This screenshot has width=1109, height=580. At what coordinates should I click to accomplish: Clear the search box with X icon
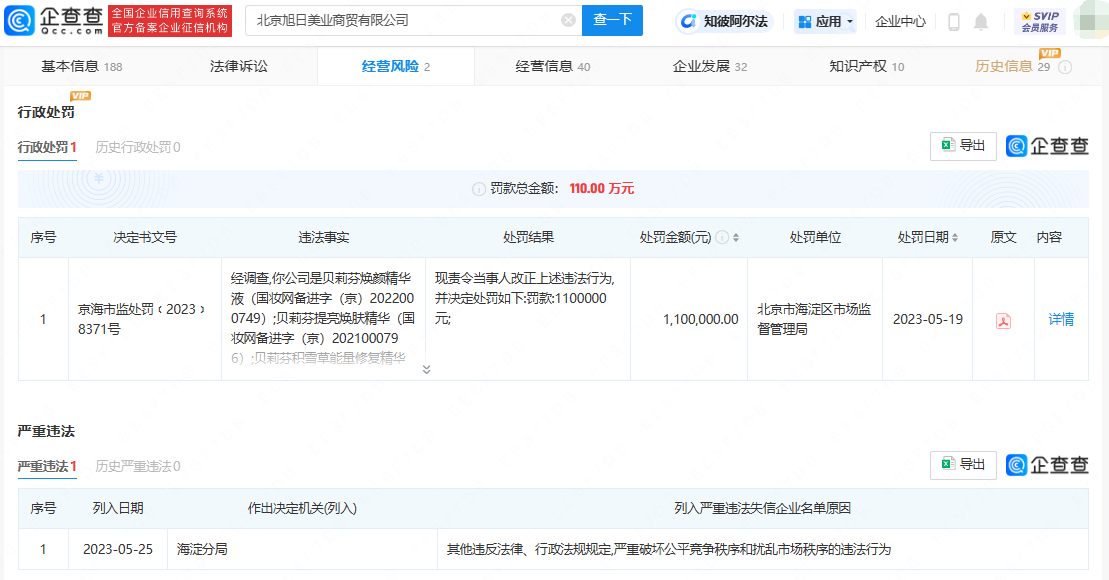coord(568,20)
